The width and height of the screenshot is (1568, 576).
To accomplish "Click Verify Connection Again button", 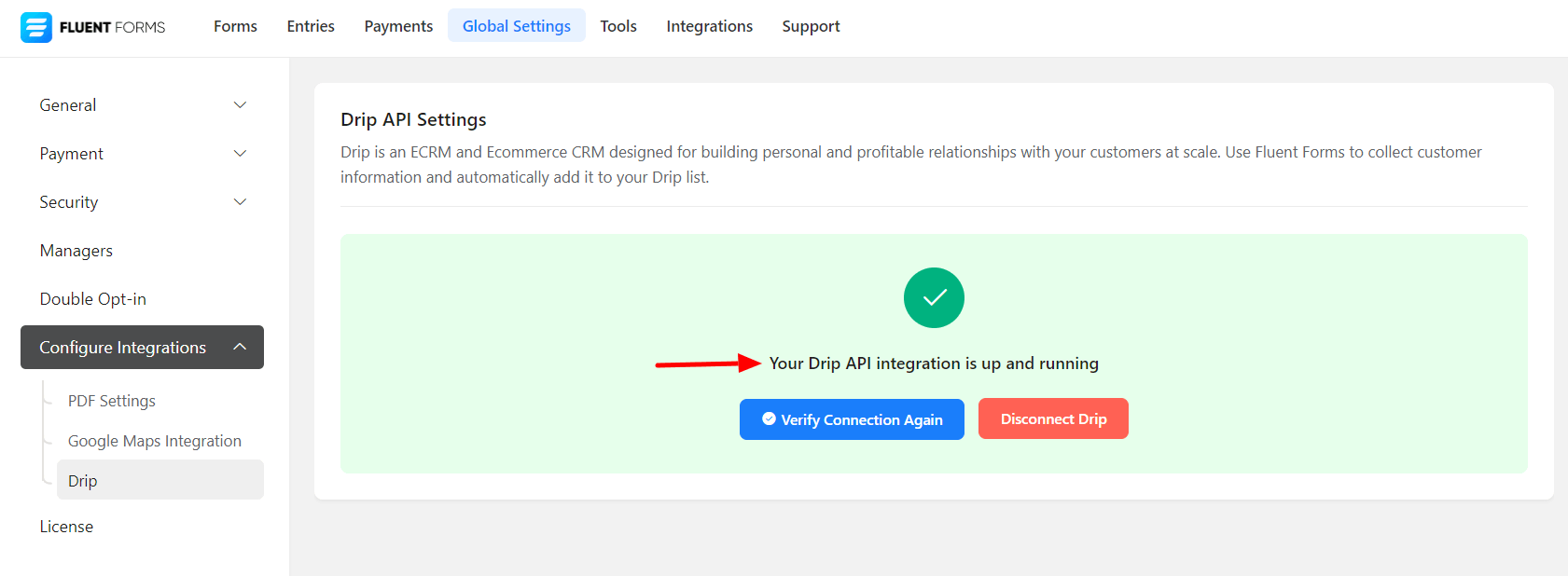I will 852,419.
